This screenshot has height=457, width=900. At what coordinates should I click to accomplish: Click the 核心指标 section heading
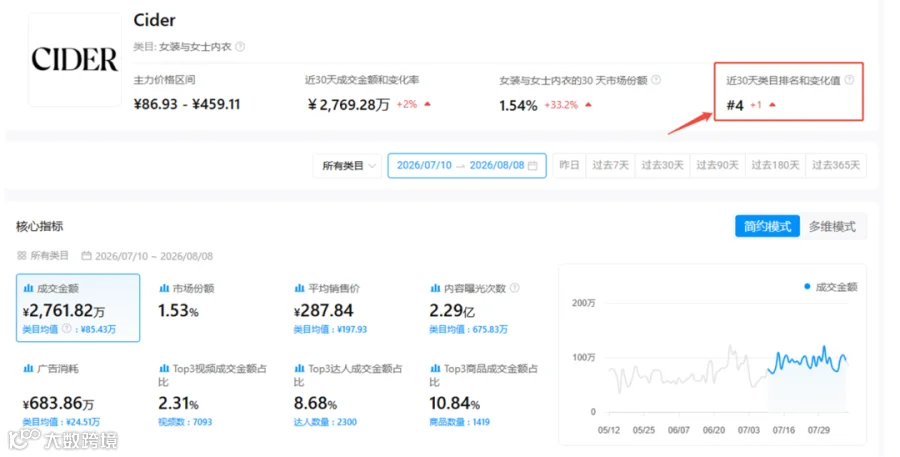click(x=40, y=226)
